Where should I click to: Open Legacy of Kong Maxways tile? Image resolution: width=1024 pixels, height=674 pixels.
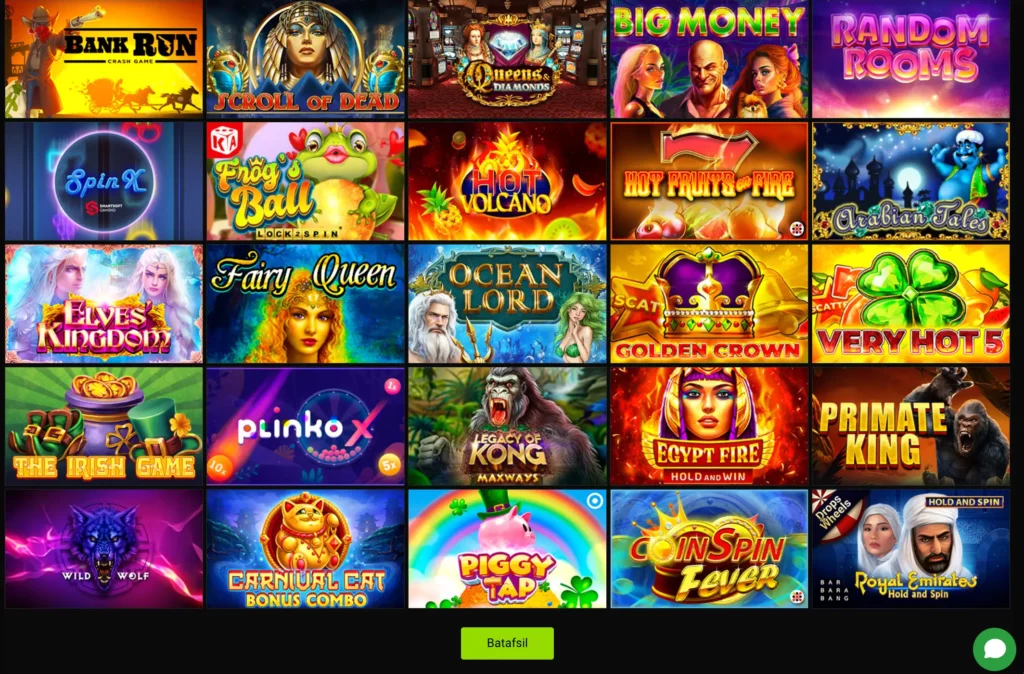507,426
